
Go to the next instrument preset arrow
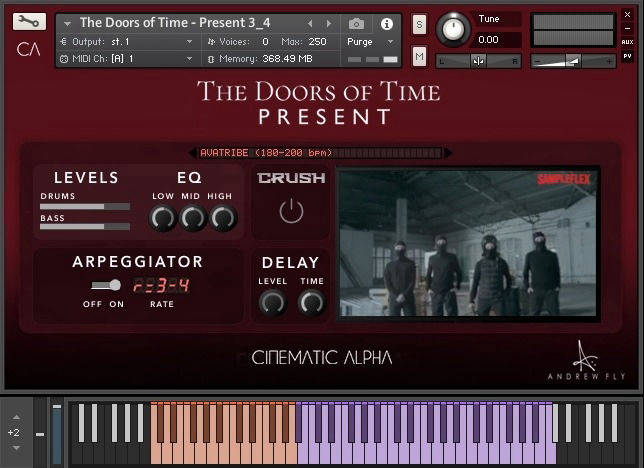click(329, 24)
